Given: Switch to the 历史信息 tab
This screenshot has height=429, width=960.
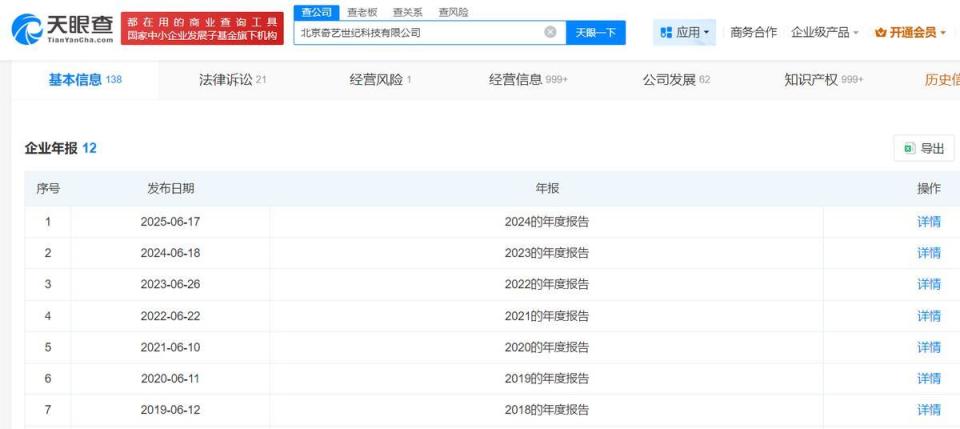Looking at the screenshot, I should point(942,80).
